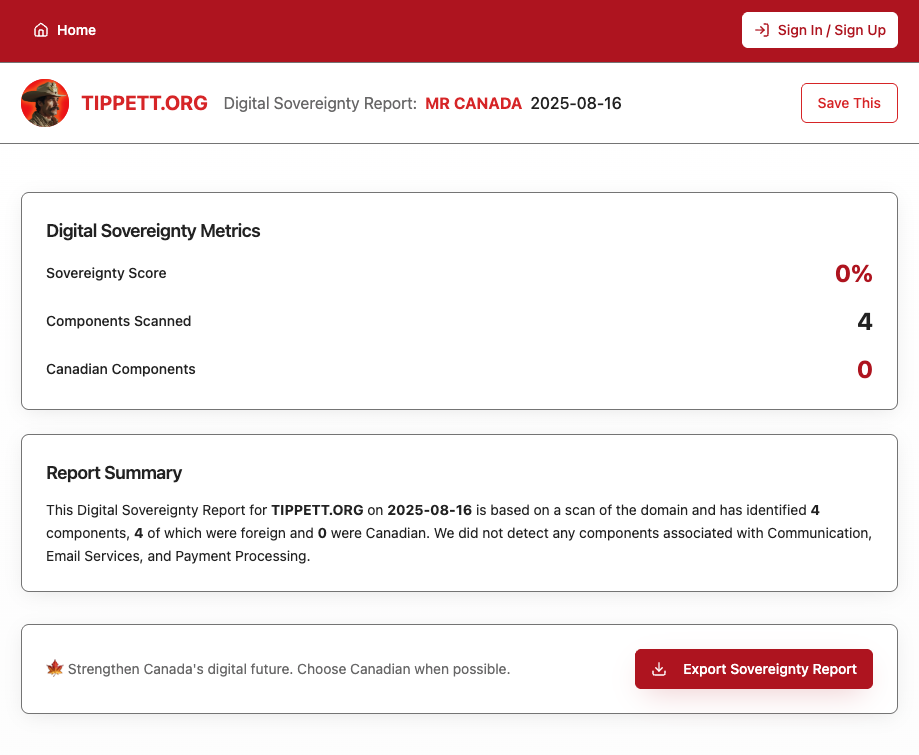Select the Canadian Components value 0
The width and height of the screenshot is (919, 755).
click(864, 369)
